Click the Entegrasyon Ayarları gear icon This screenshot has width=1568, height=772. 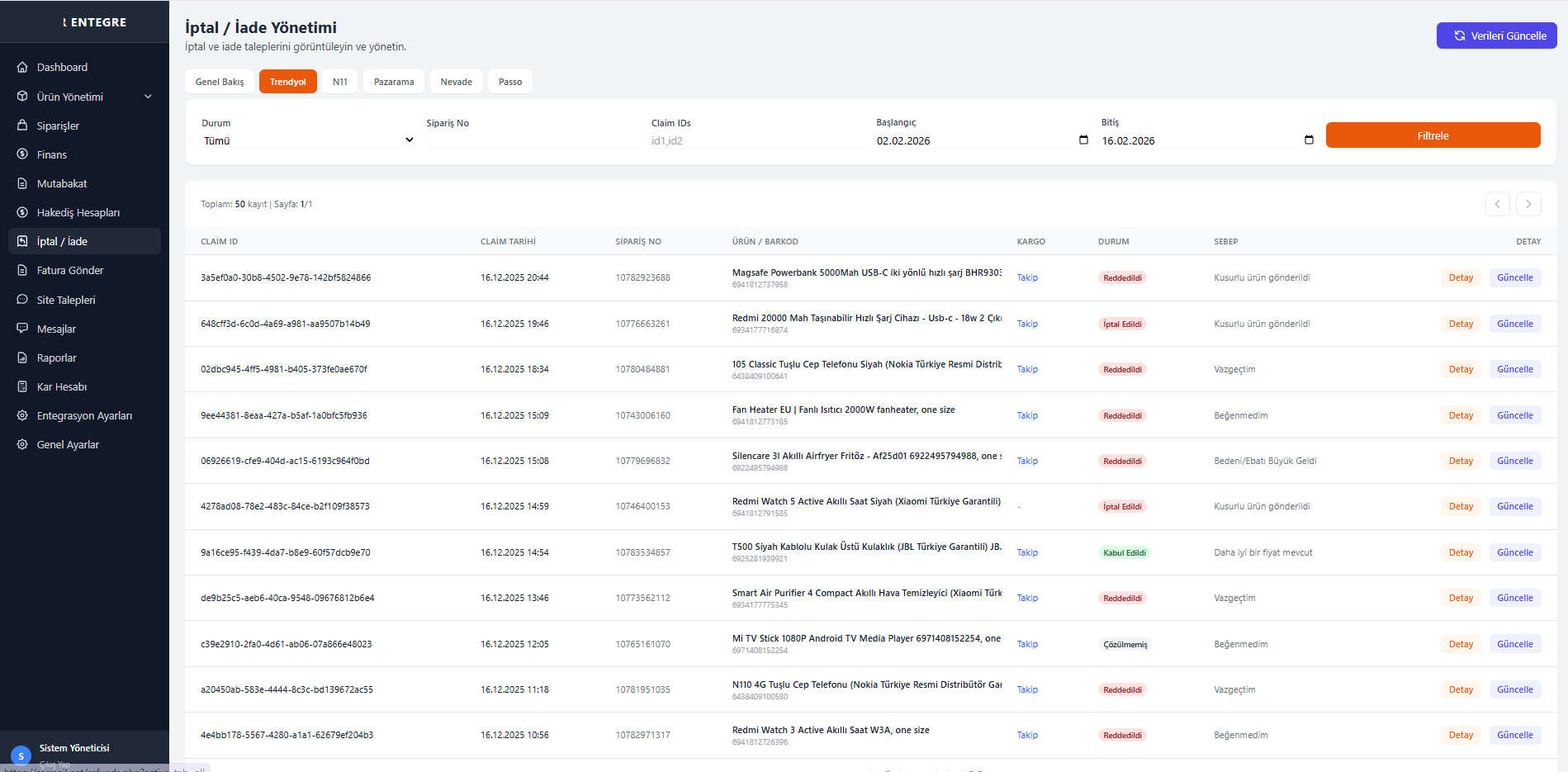coord(22,415)
